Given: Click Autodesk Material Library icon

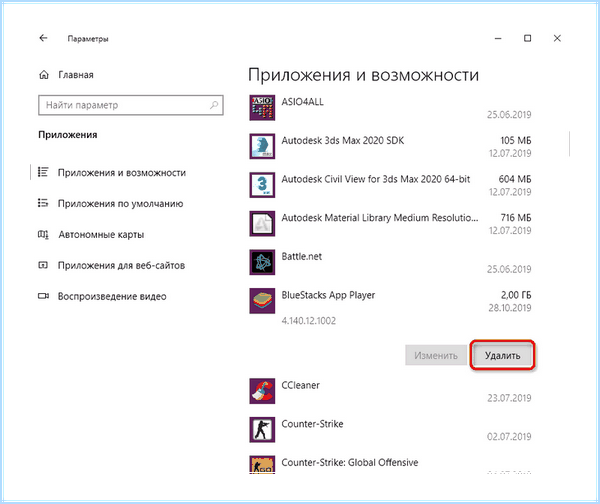Looking at the screenshot, I should coord(262,223).
